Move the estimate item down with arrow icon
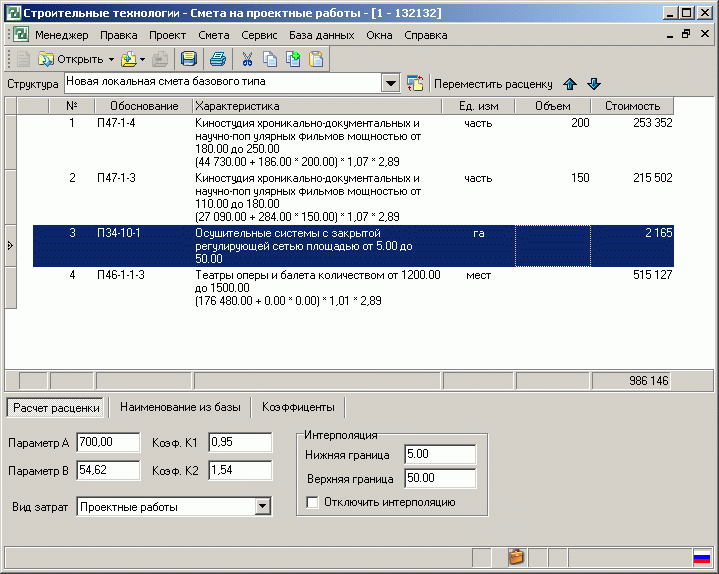 coord(594,84)
